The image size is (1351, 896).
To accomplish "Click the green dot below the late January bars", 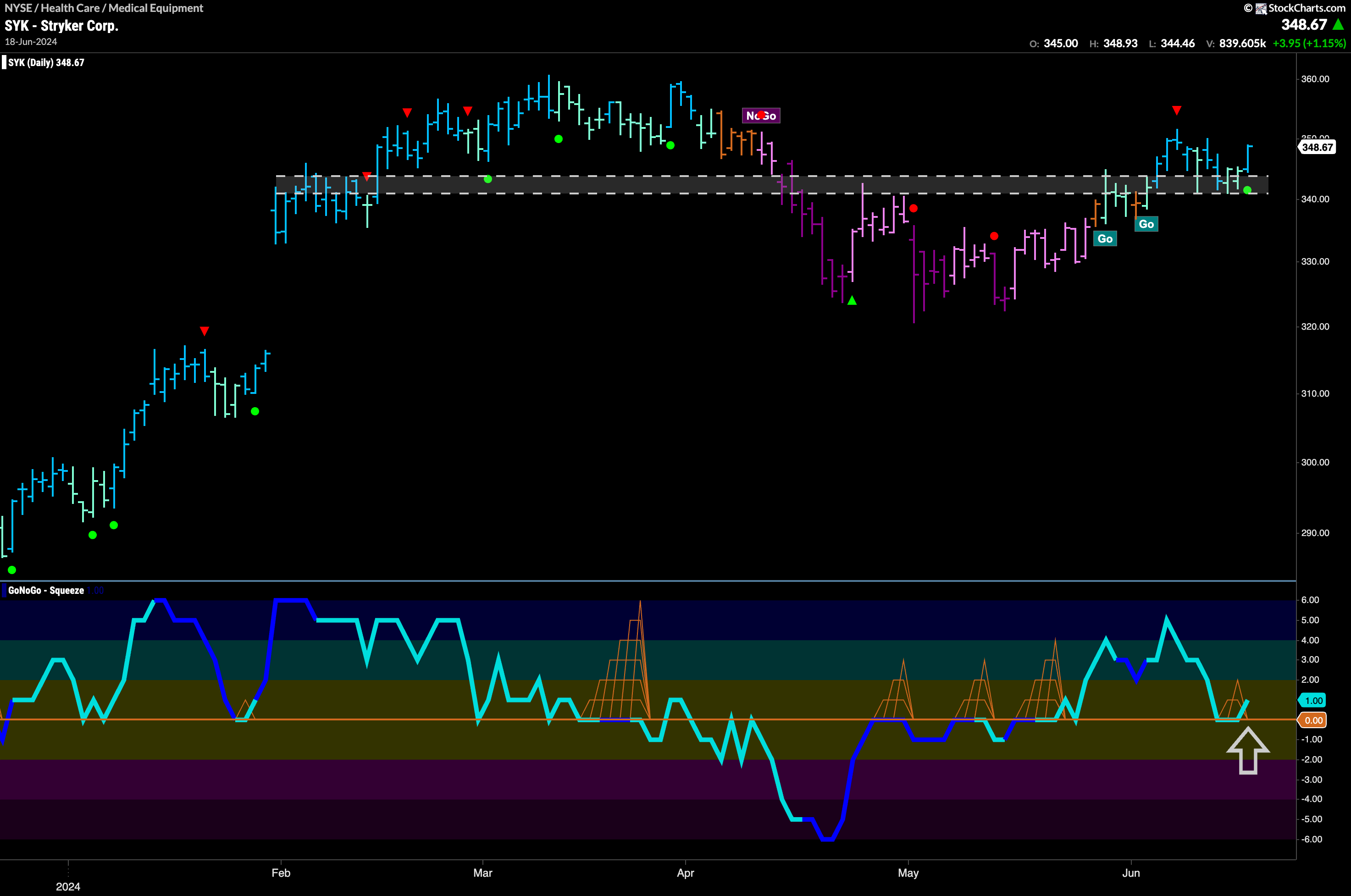I will (x=255, y=411).
